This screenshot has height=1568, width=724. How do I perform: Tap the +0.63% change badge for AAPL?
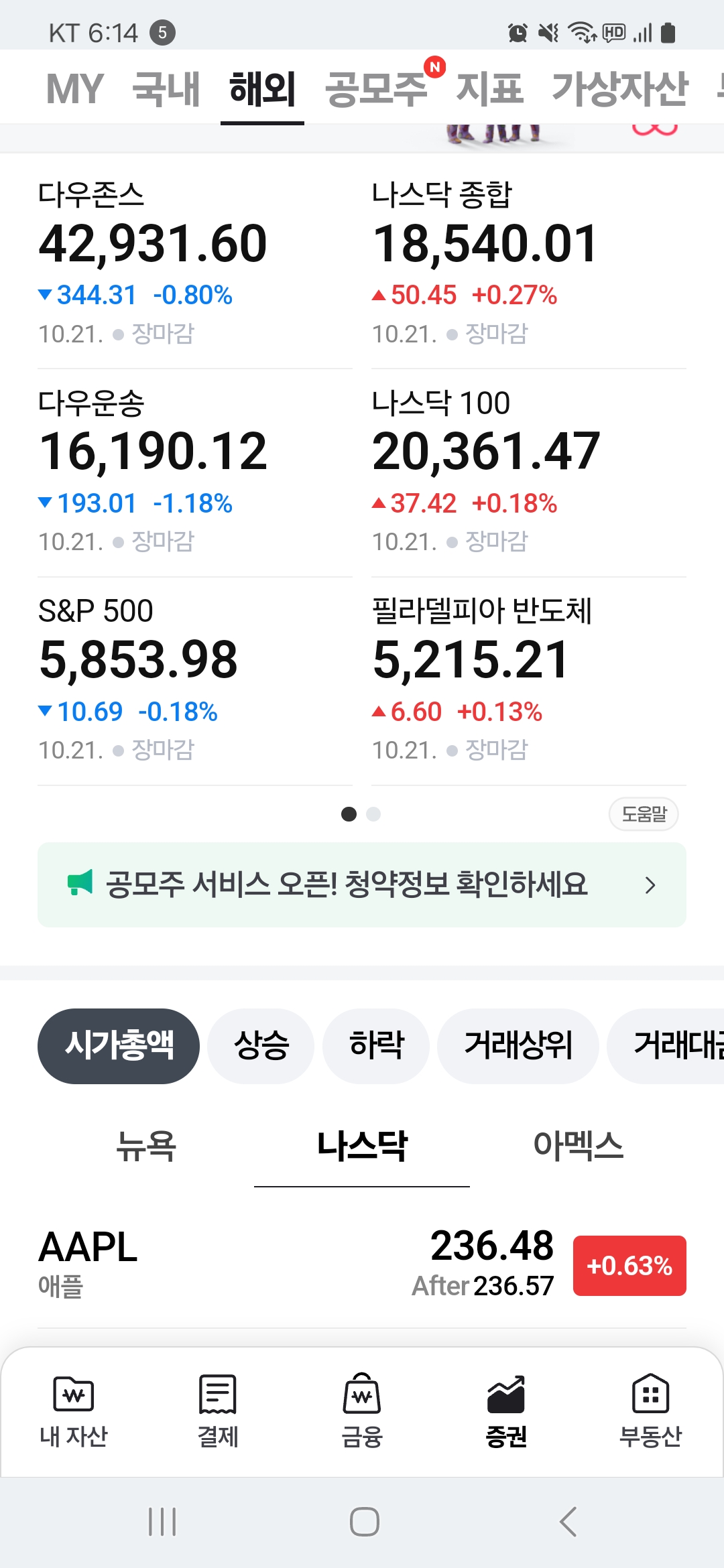click(629, 1266)
